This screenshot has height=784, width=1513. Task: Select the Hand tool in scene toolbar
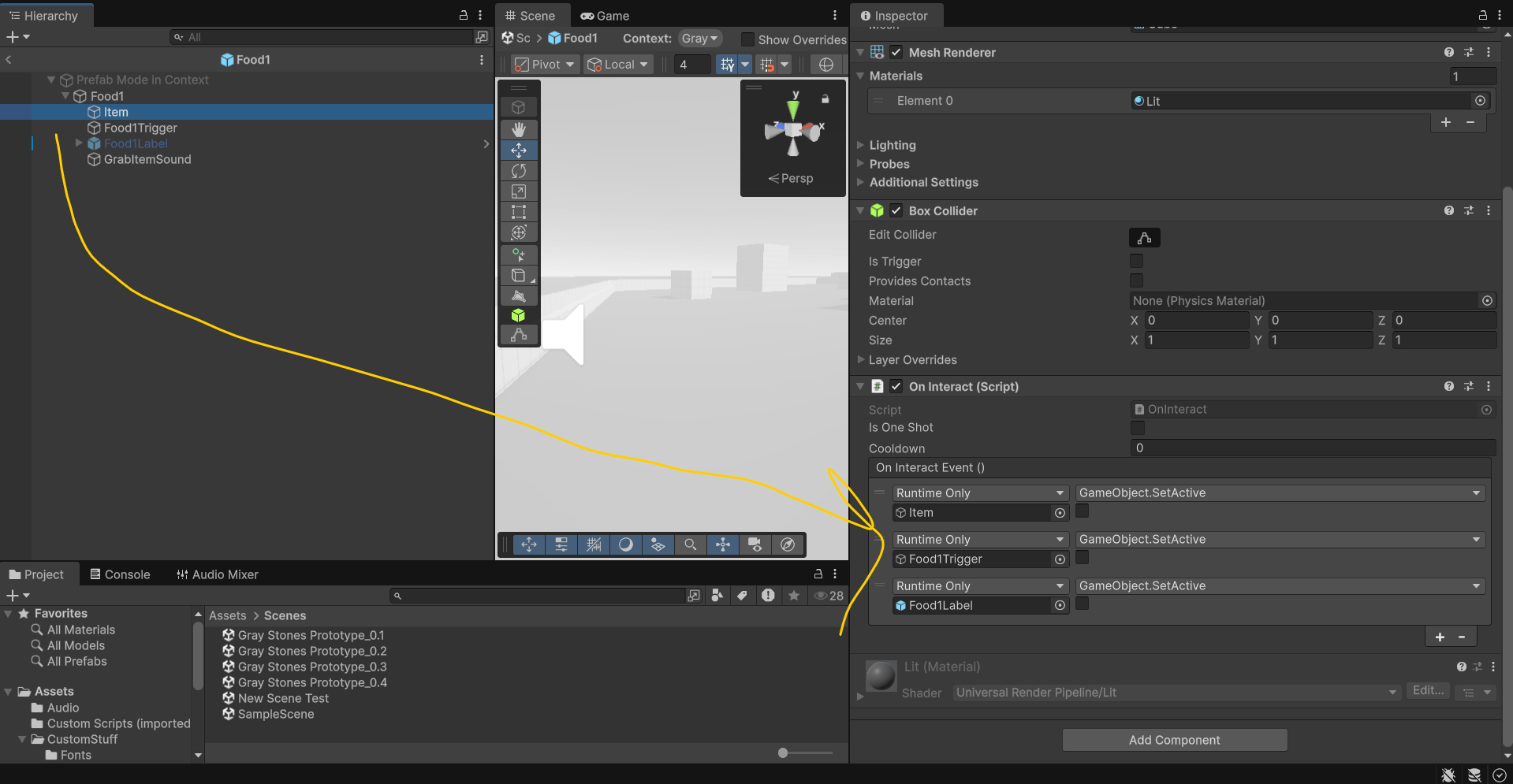(519, 129)
